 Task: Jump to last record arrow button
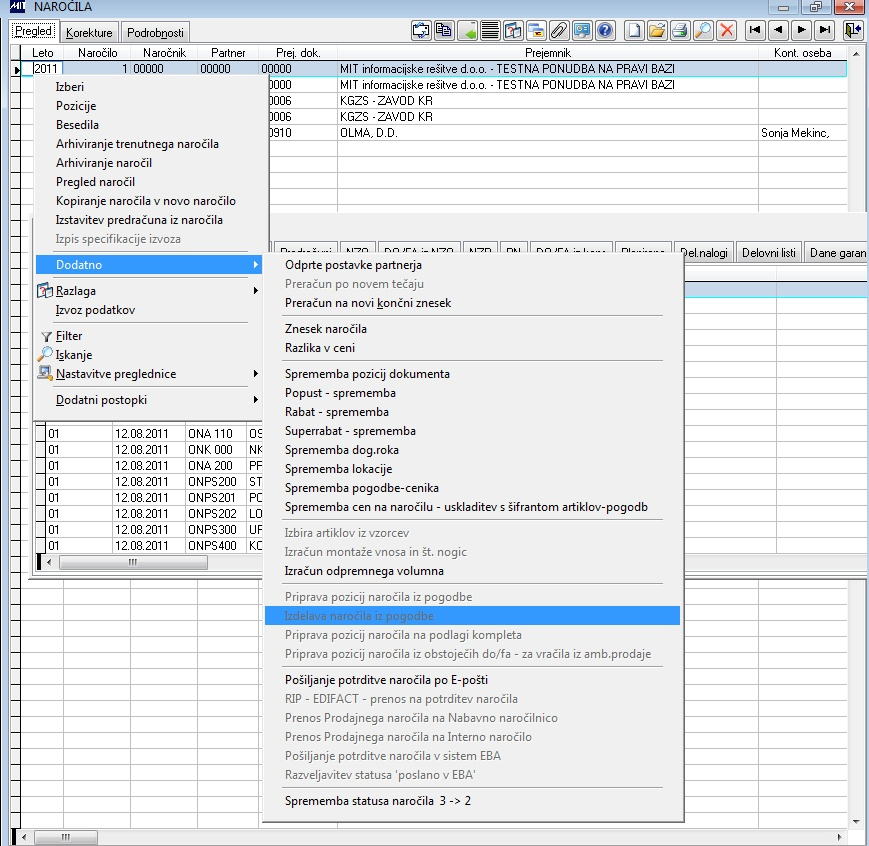[x=825, y=30]
